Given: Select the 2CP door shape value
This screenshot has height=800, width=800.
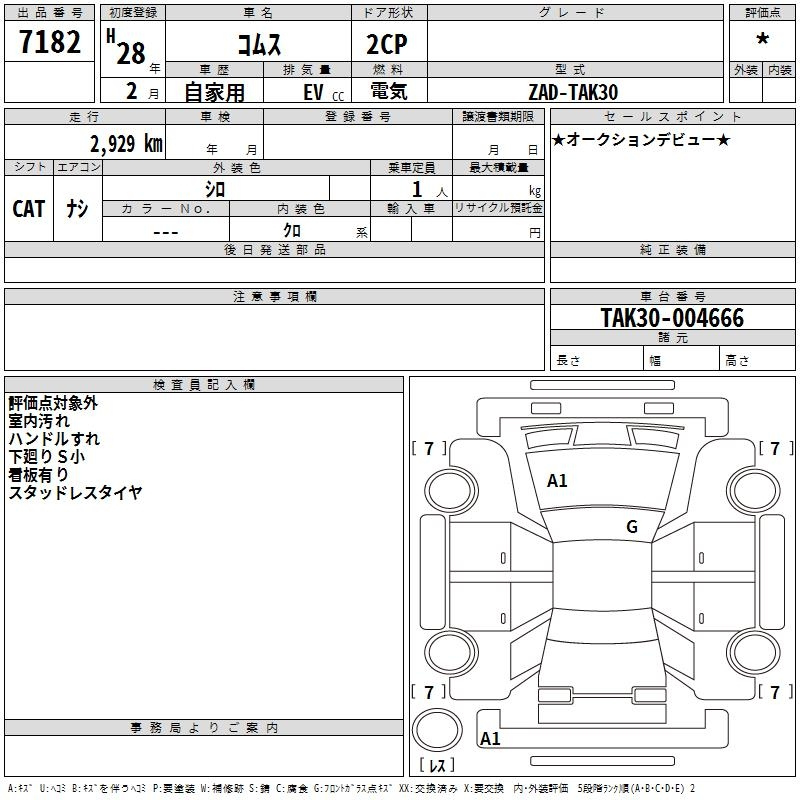Looking at the screenshot, I should pyautogui.click(x=388, y=46).
